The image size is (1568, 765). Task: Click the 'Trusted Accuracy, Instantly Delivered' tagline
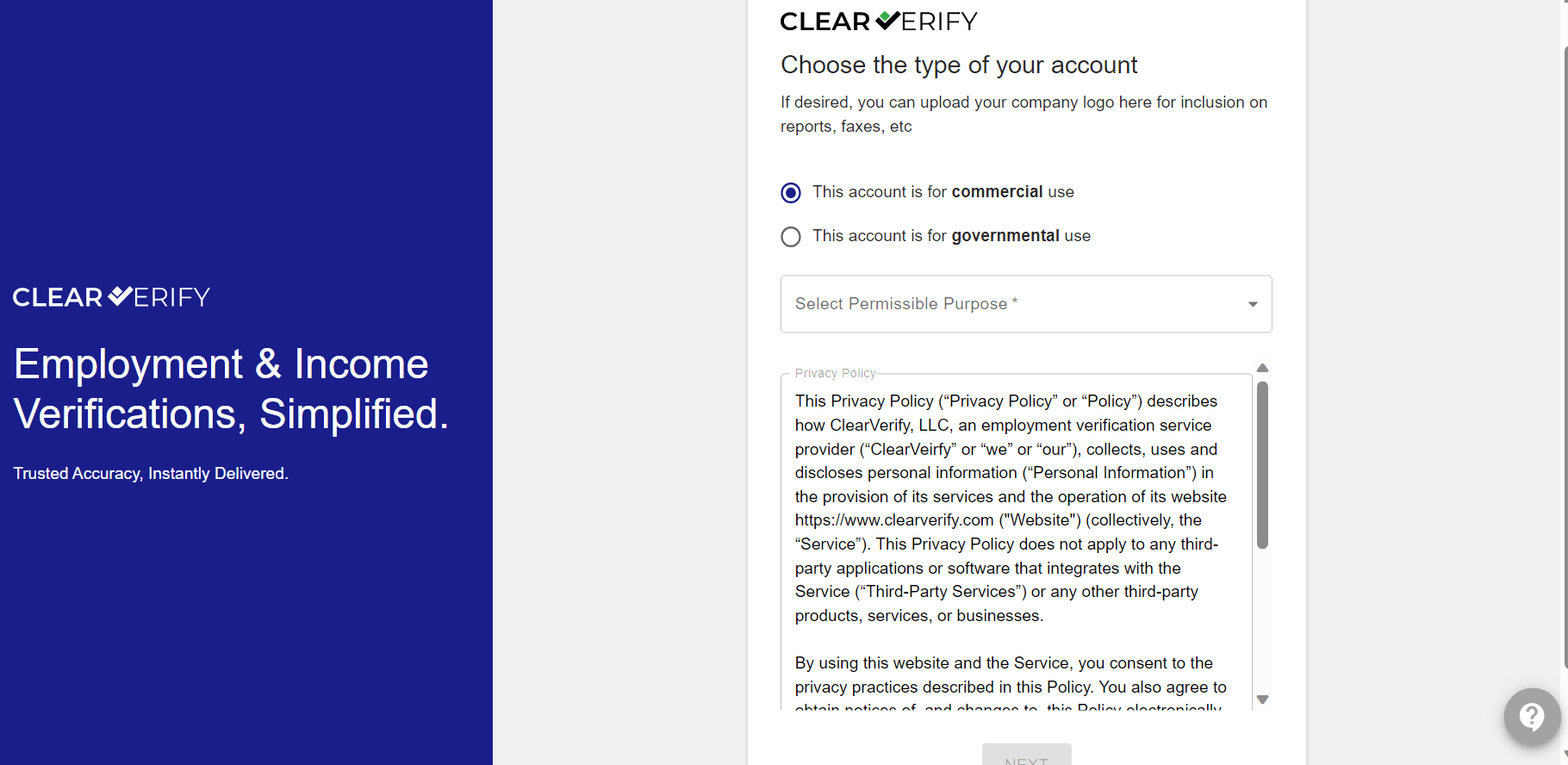[151, 474]
